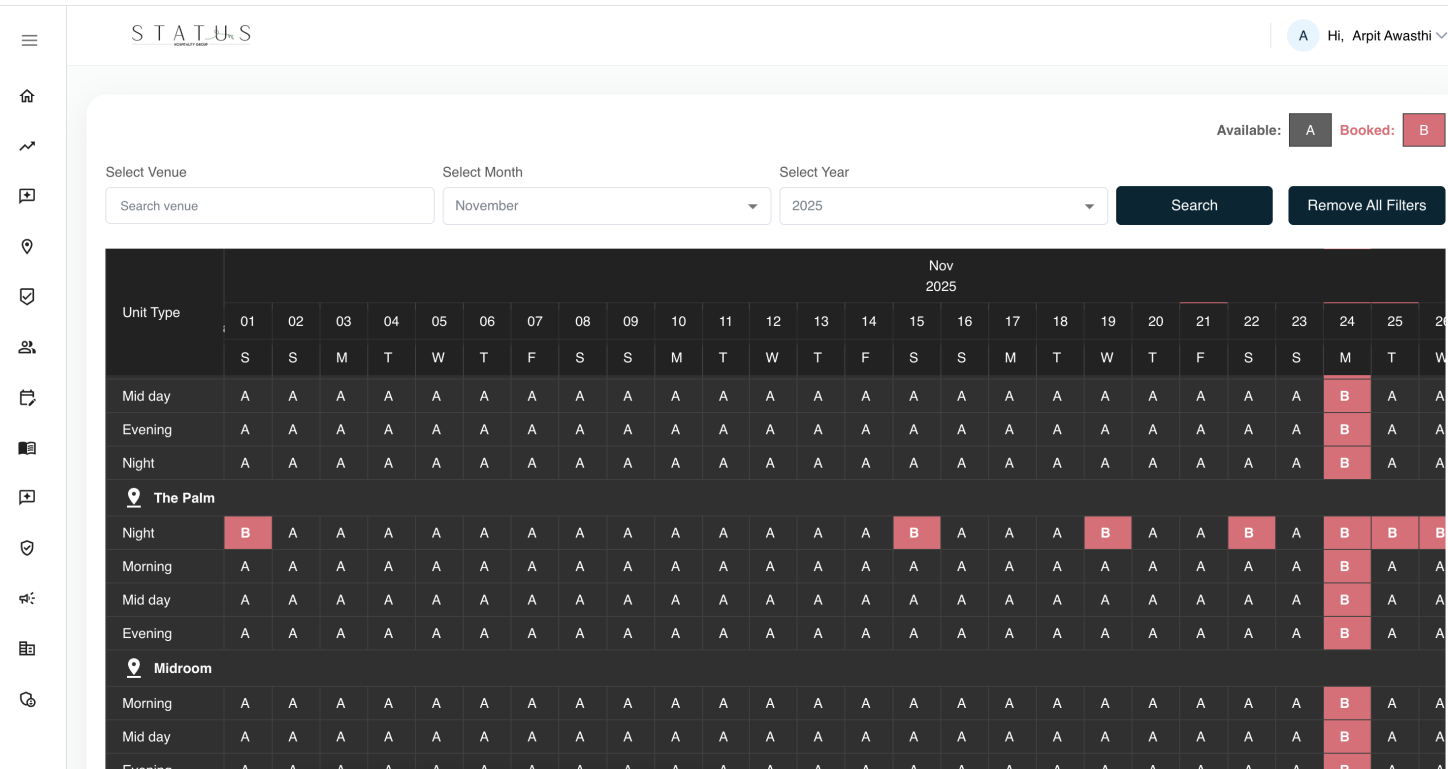Select the Midroom venue heading

[x=182, y=668]
